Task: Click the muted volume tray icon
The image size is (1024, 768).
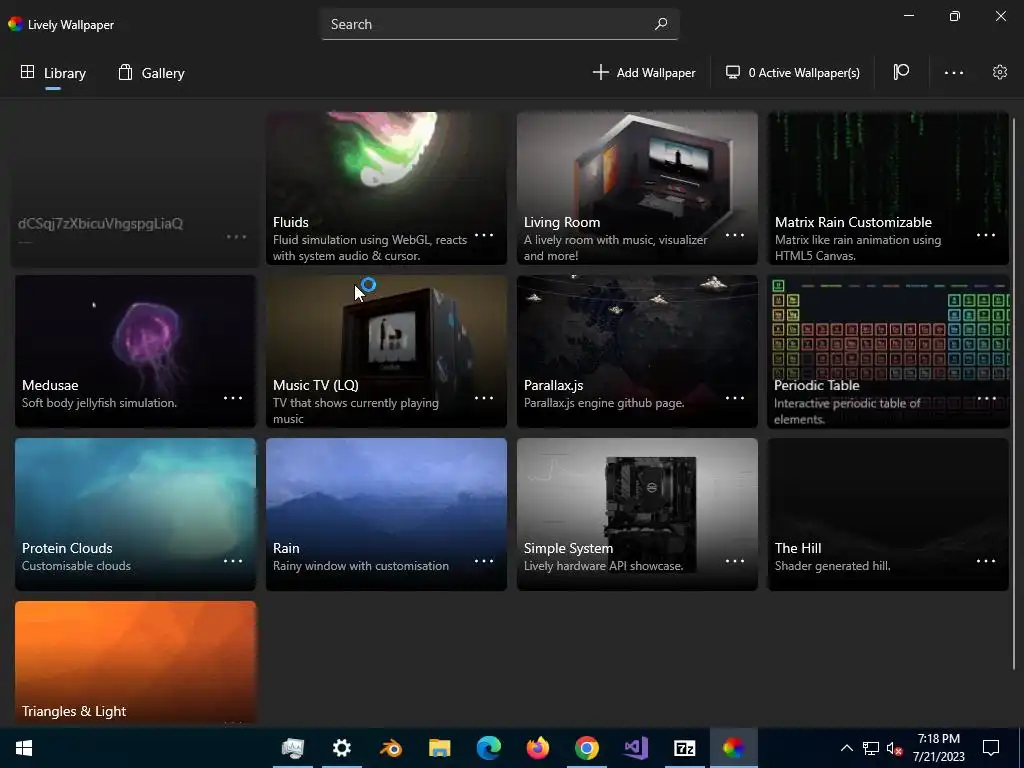Action: pos(895,748)
